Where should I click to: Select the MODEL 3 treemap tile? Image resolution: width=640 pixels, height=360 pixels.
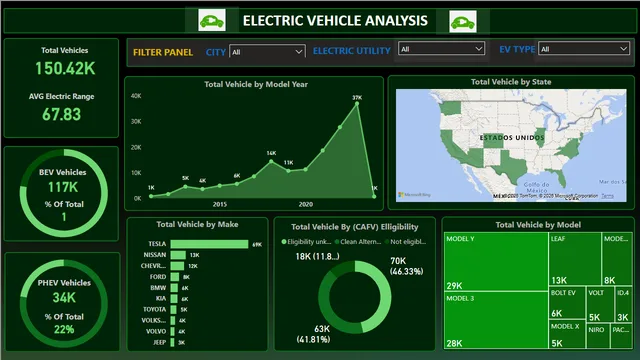[x=496, y=320]
